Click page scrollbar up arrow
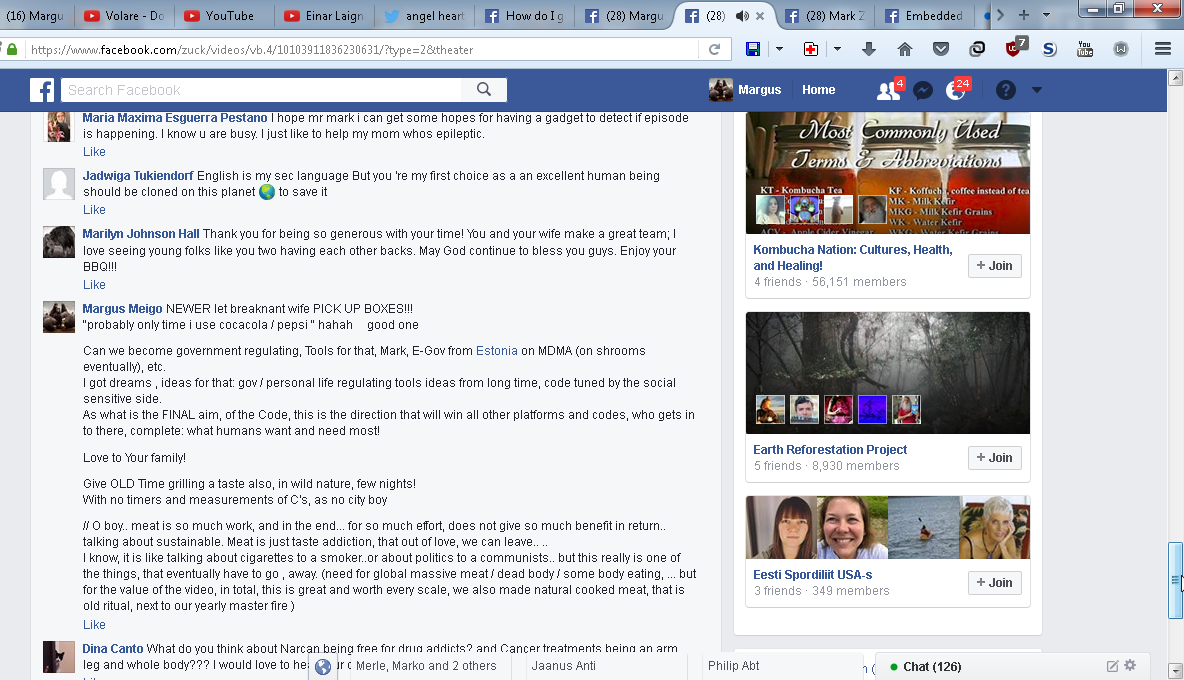This screenshot has height=680, width=1184. 1175,77
